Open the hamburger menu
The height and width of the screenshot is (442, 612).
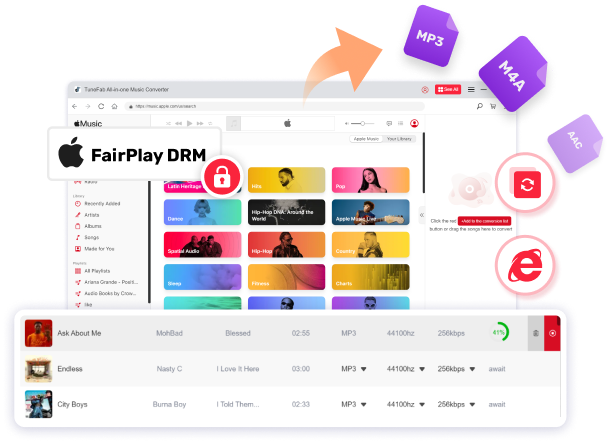[x=471, y=89]
